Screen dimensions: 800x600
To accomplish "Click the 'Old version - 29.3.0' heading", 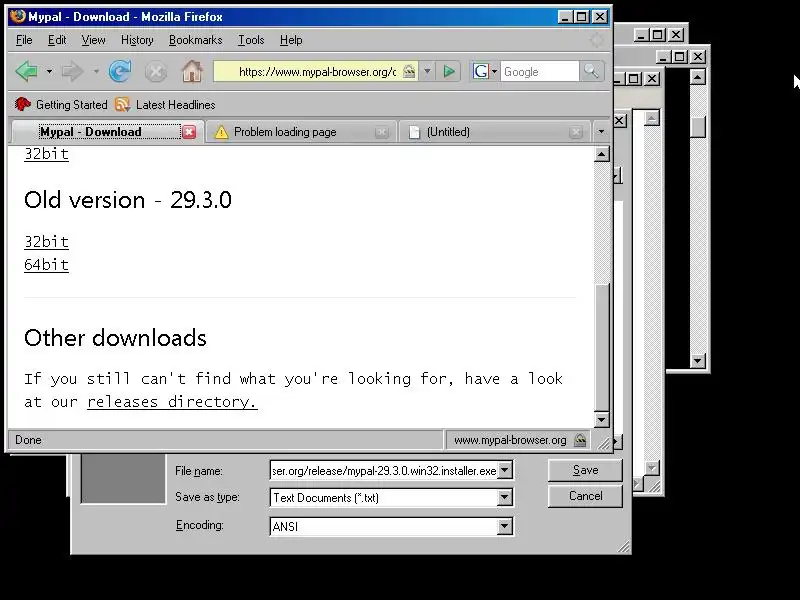I will 128,199.
